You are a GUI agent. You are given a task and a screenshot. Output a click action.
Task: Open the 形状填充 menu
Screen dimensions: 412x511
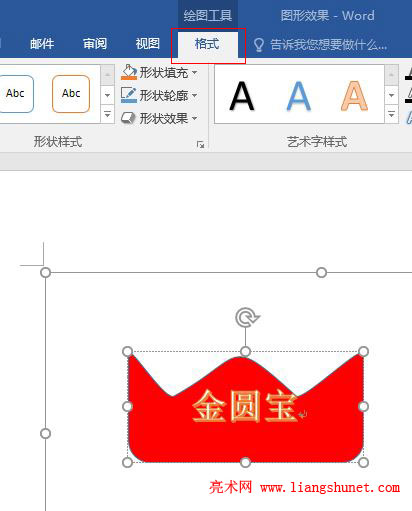tap(159, 72)
